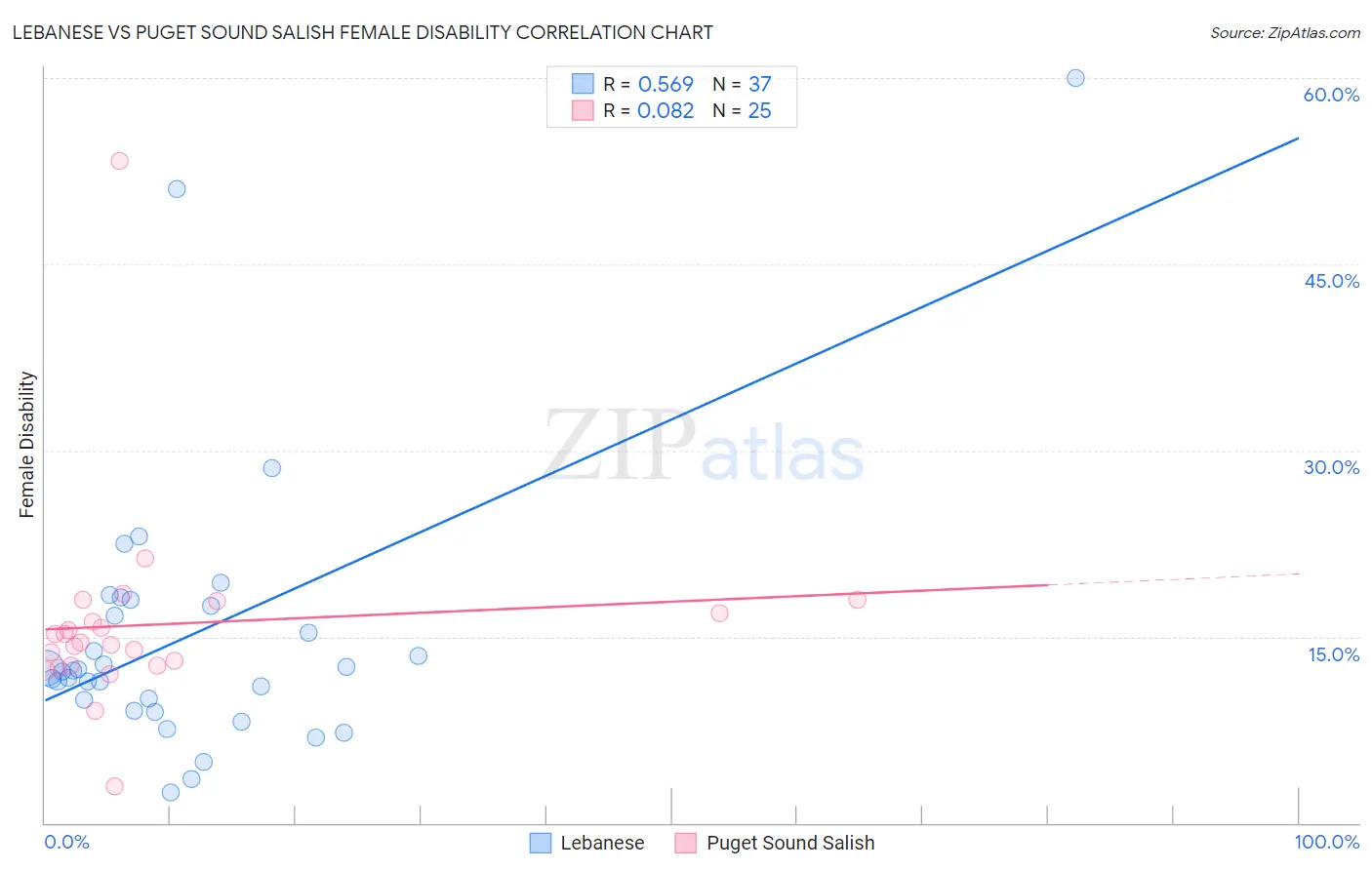Viewport: 1372px width, 870px height.
Task: Click the 100.0% x-axis label
Action: (x=1327, y=842)
